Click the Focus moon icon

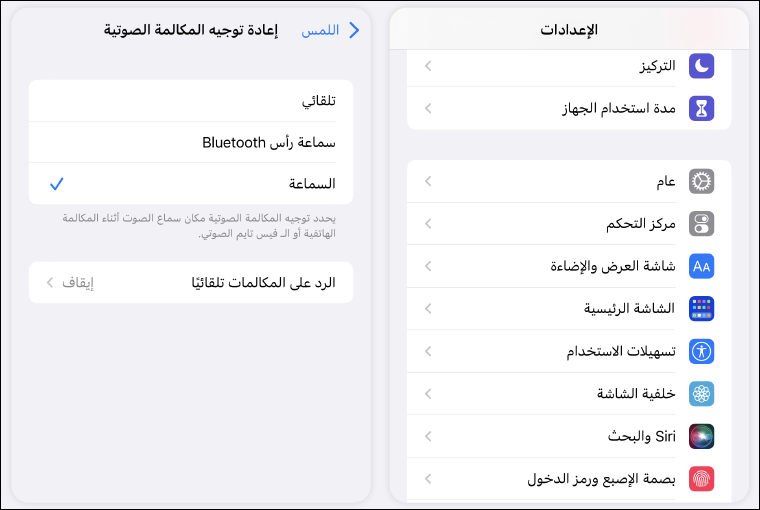[702, 66]
